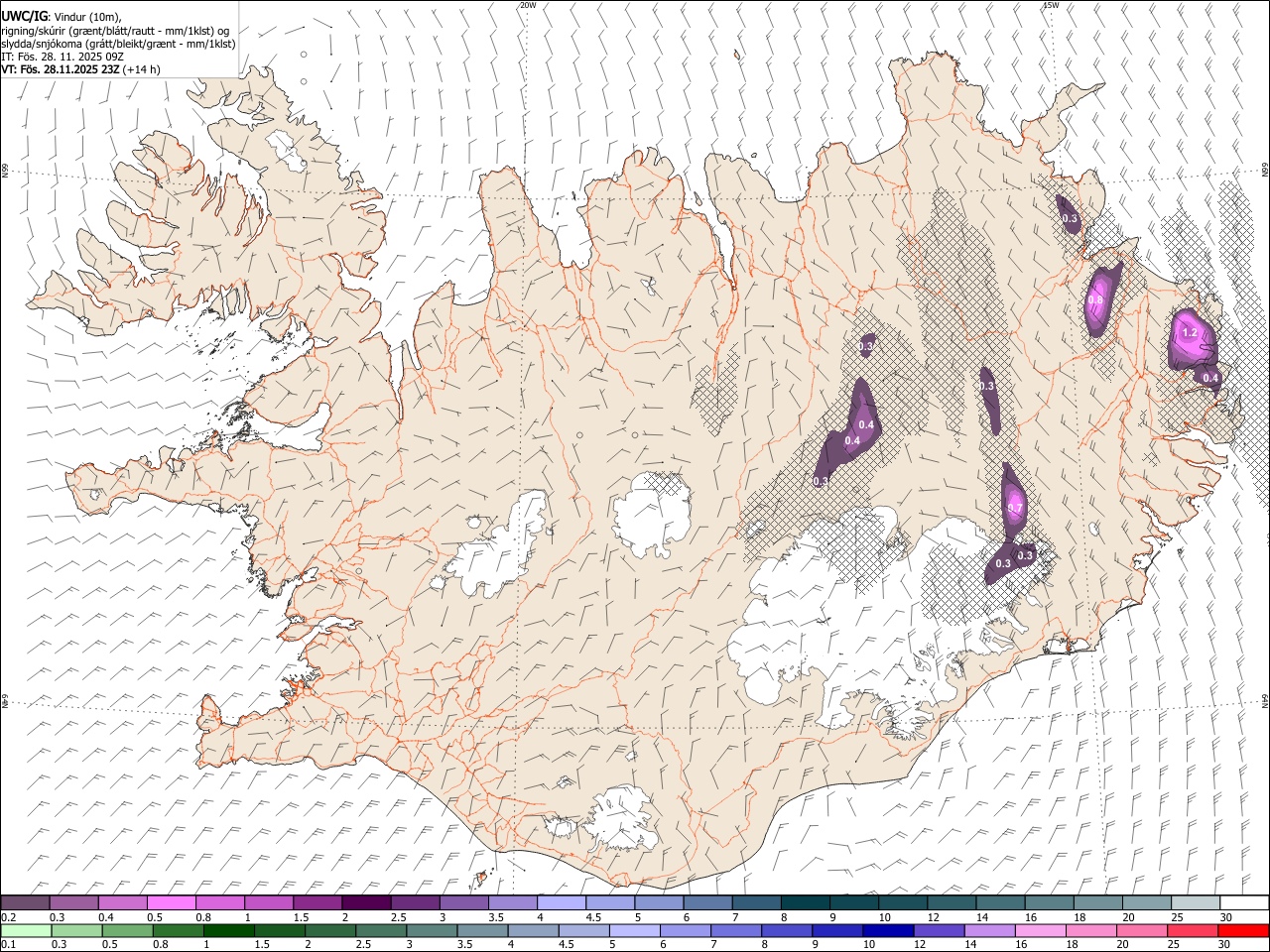The width and height of the screenshot is (1270, 952).
Task: Pick upper legend swatch between 4 and 4.5
Action: click(562, 902)
